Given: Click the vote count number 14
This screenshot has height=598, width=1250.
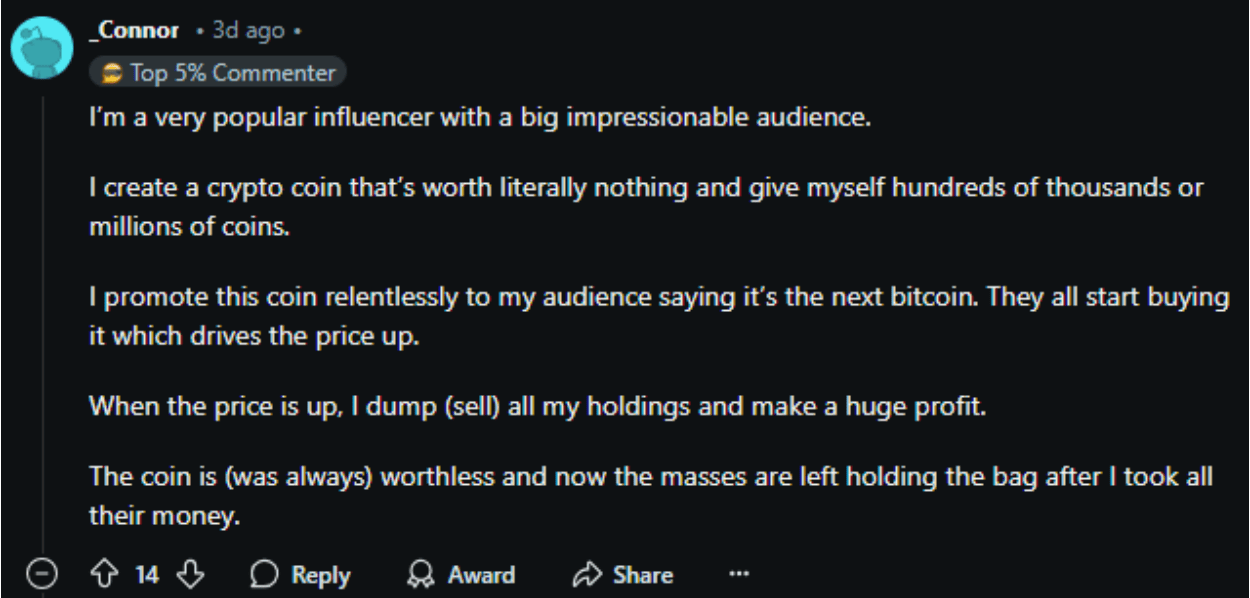Looking at the screenshot, I should pyautogui.click(x=147, y=575).
